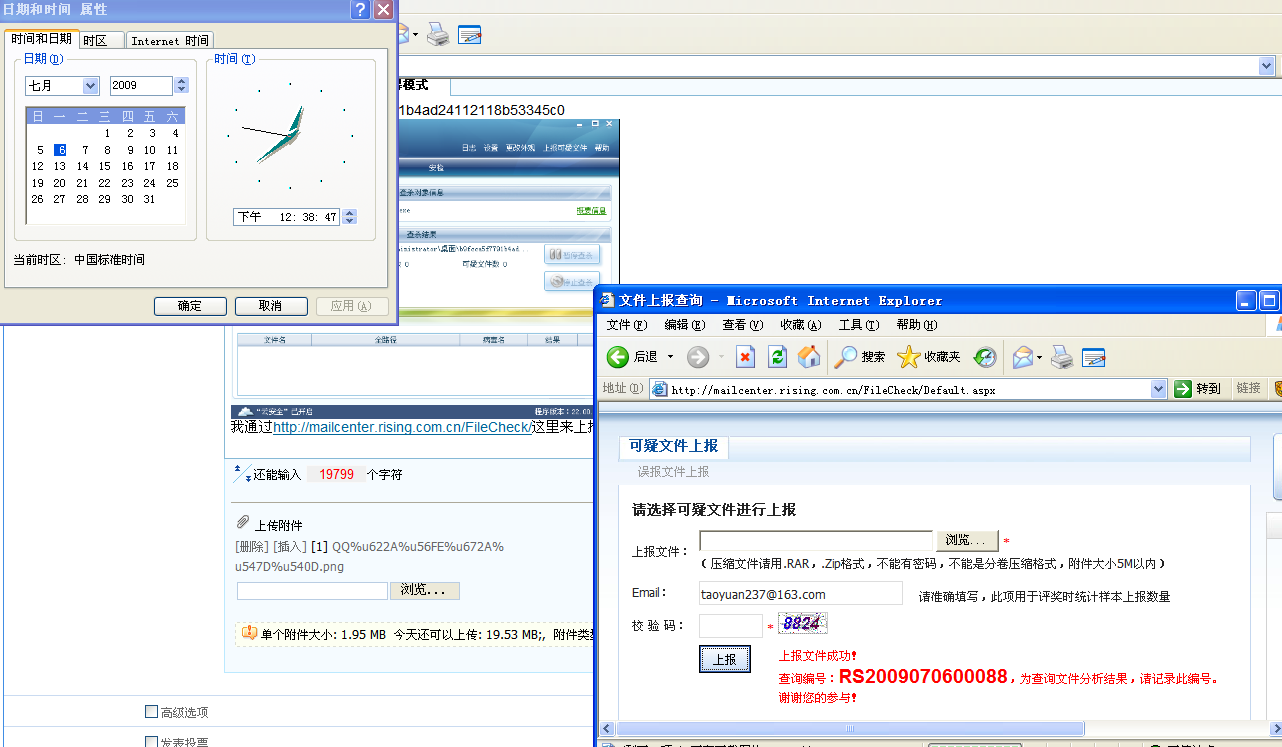
Task: Click the attachment file path field under 上传附件
Action: tap(312, 591)
